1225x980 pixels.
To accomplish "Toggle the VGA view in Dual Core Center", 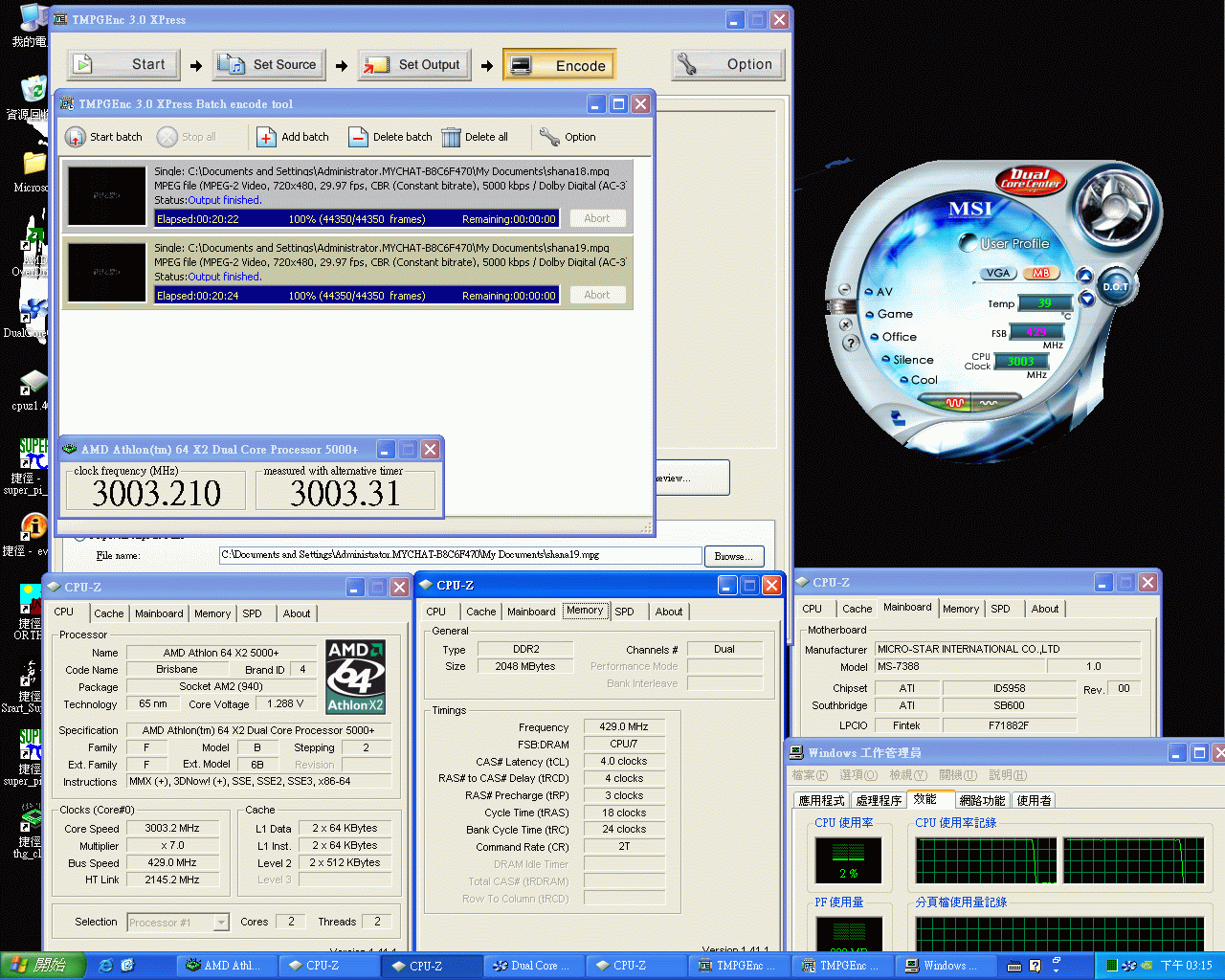I will tap(998, 273).
